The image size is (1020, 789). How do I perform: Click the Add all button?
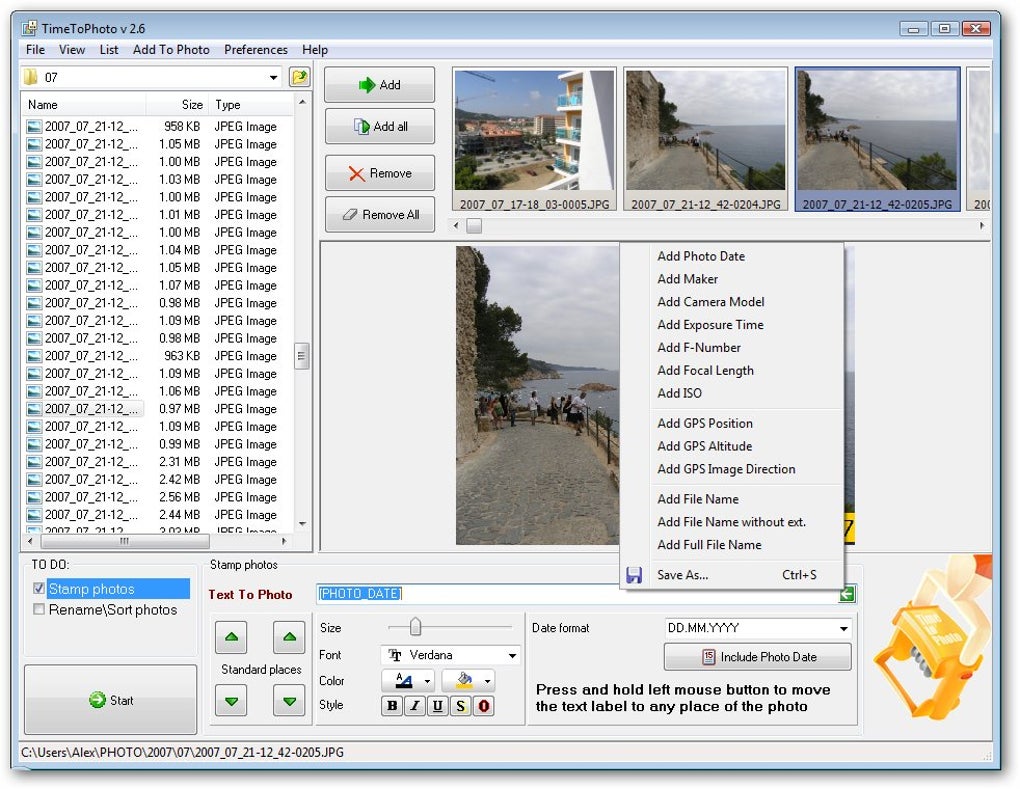click(380, 127)
